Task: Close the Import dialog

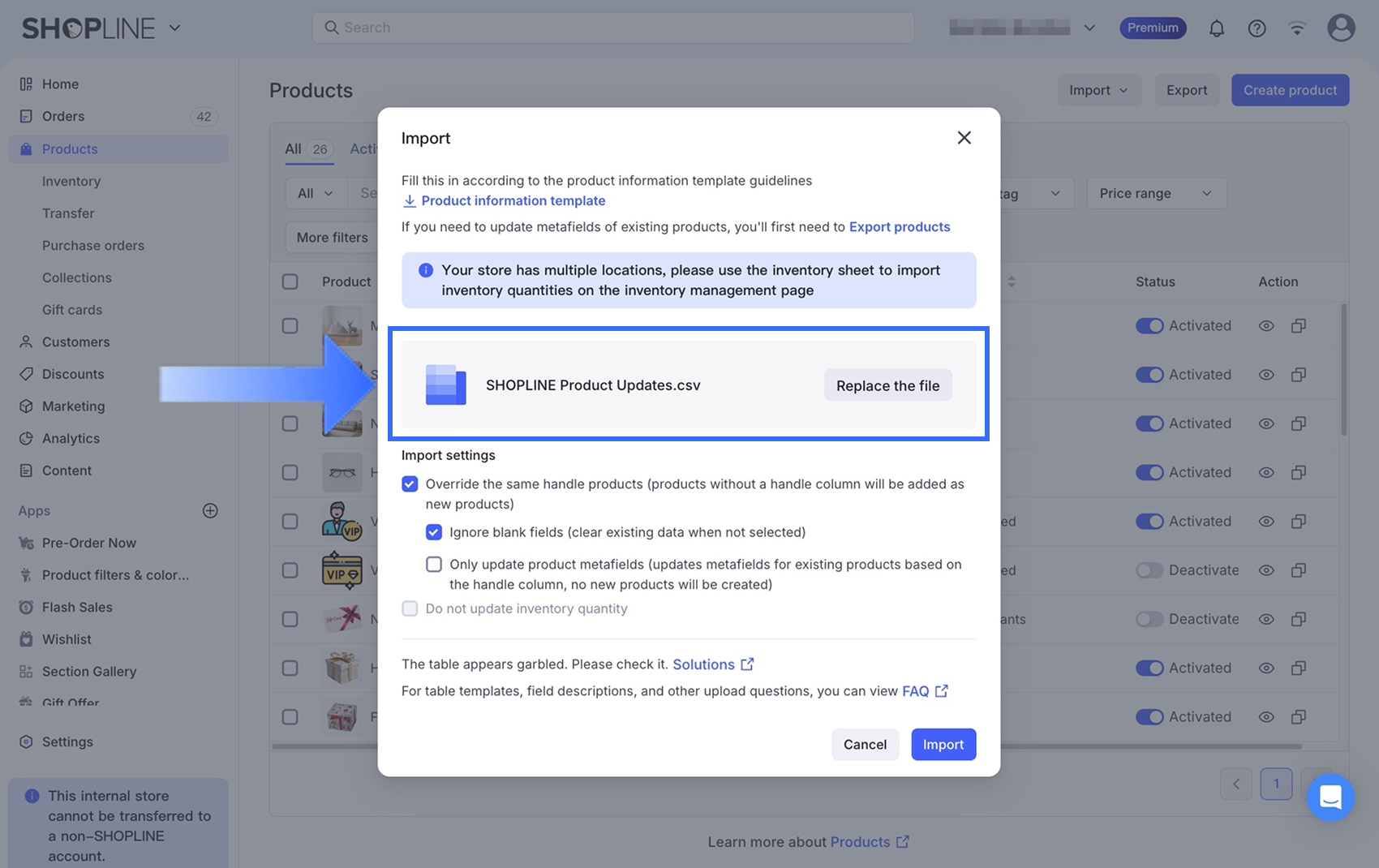Action: 964,138
